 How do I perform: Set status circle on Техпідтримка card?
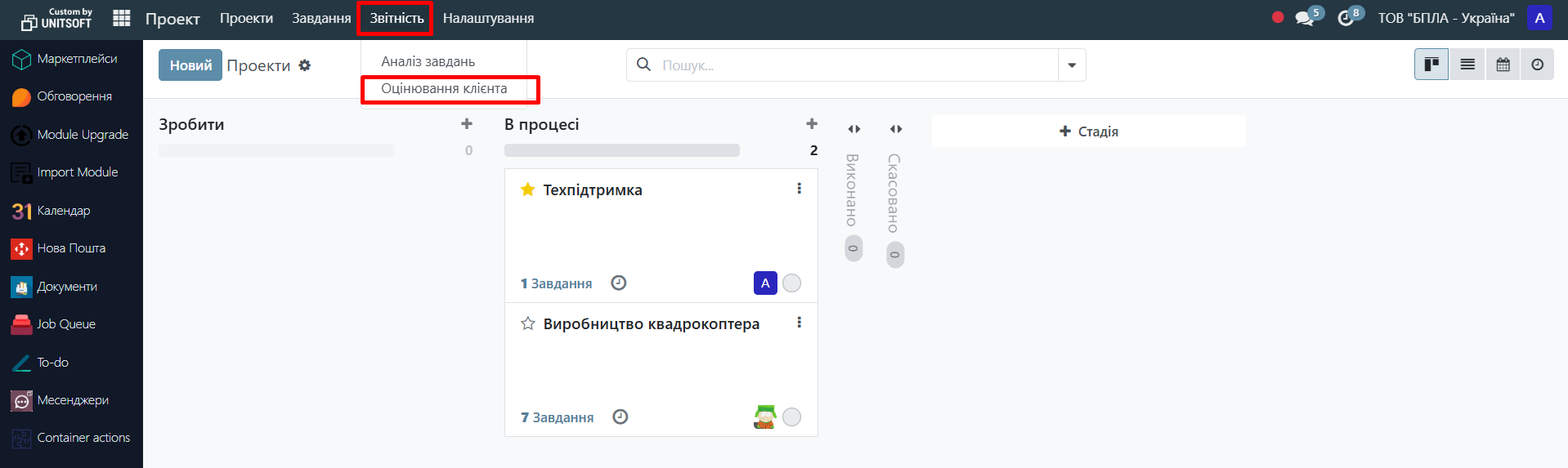pyautogui.click(x=791, y=283)
